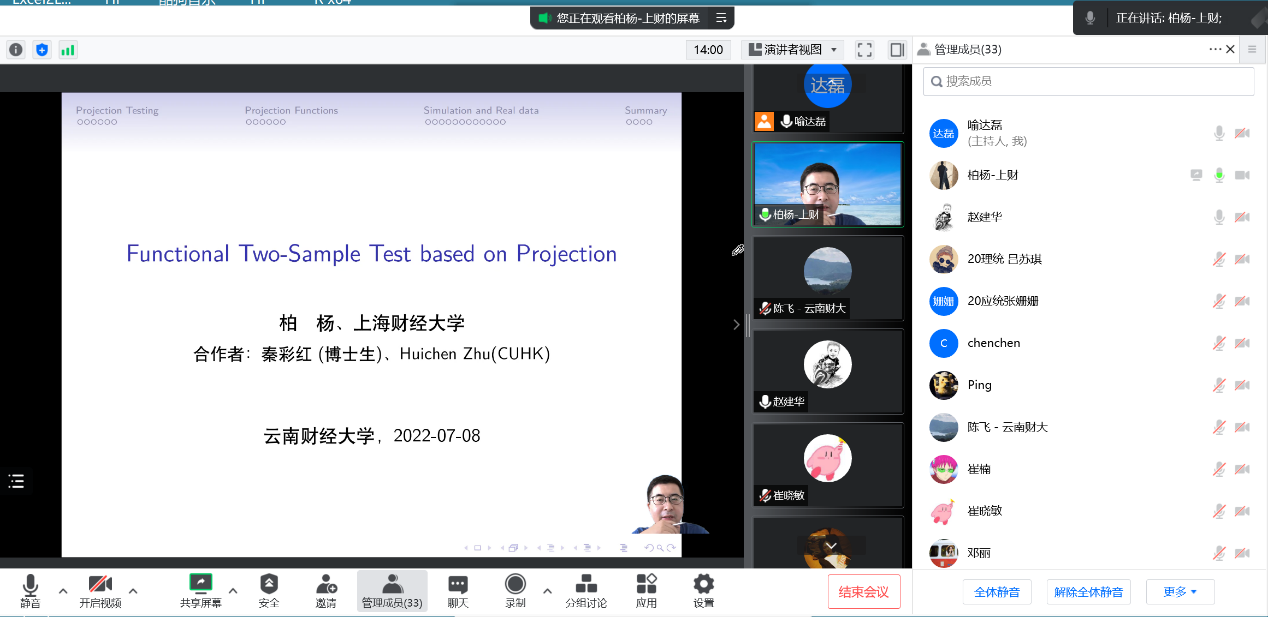1268x617 pixels.
Task: Go to Projection Testing slide section
Action: (117, 110)
